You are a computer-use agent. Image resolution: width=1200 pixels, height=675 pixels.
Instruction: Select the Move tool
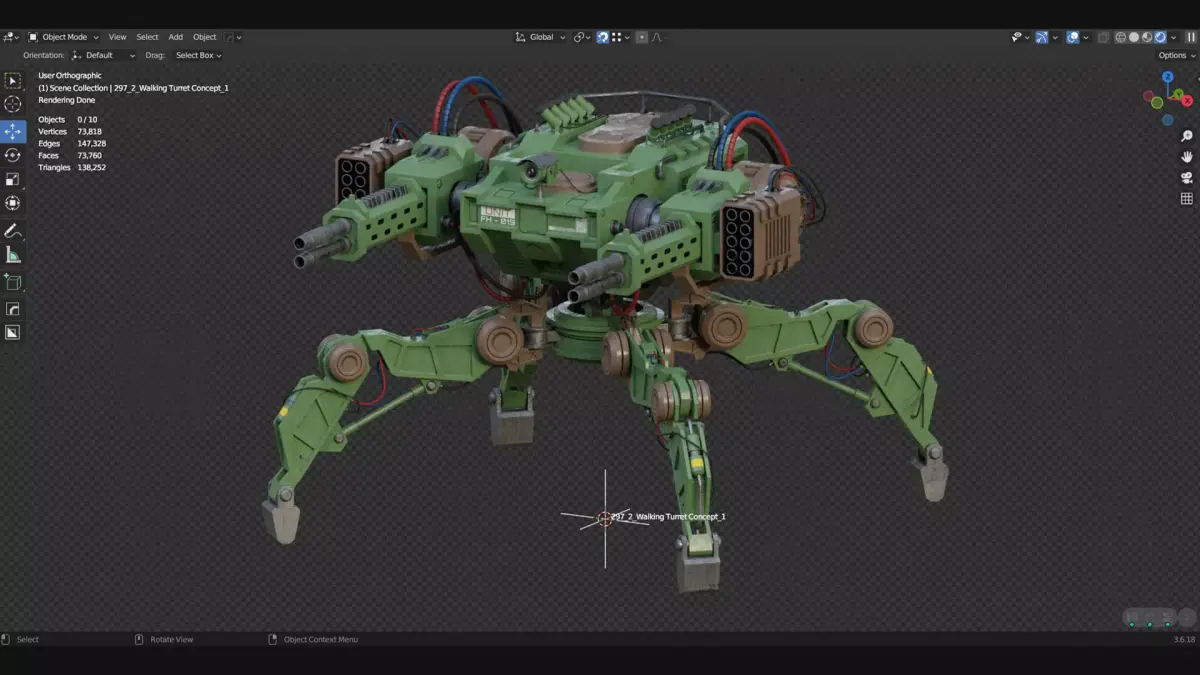pos(13,131)
